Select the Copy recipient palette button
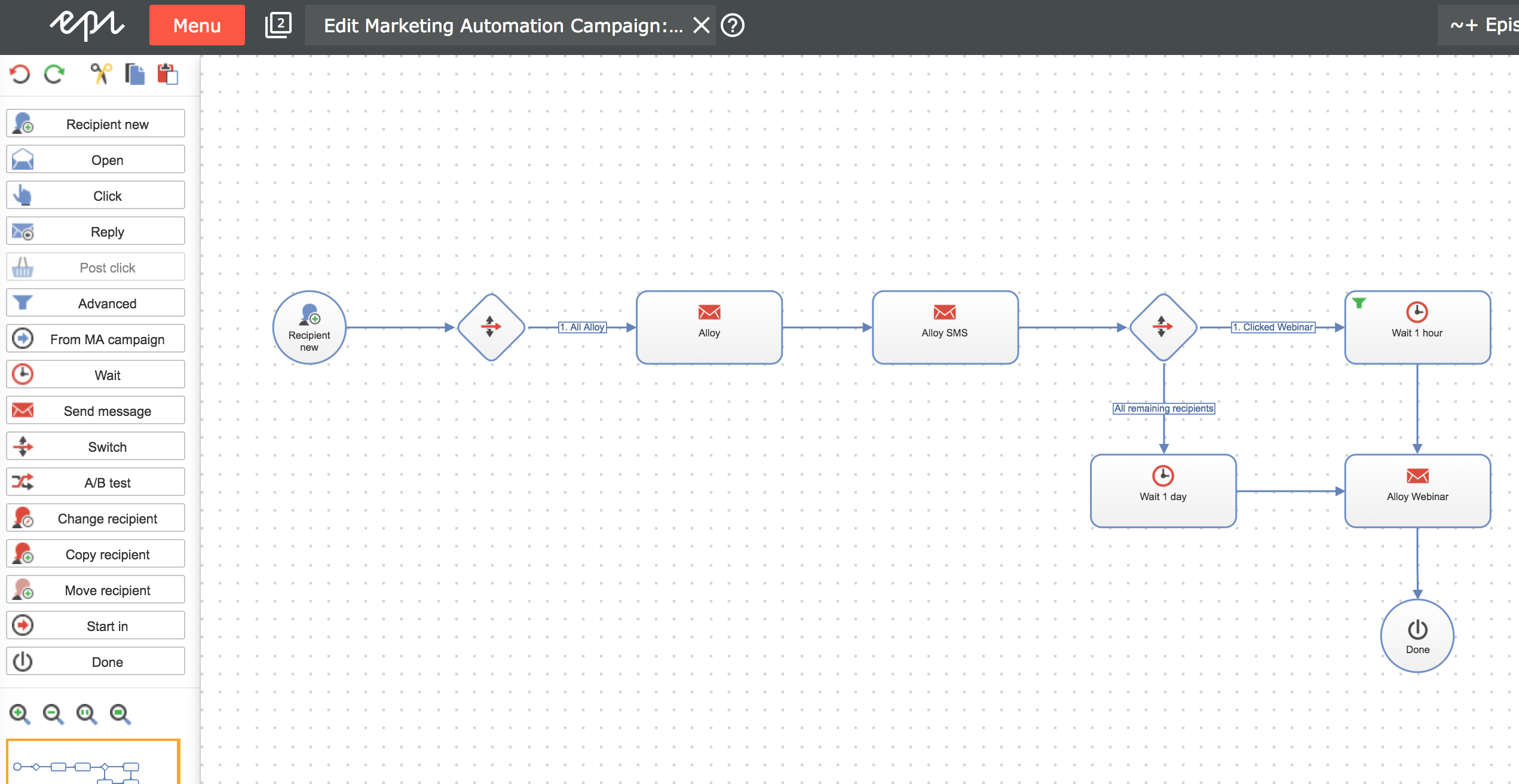 coord(96,554)
